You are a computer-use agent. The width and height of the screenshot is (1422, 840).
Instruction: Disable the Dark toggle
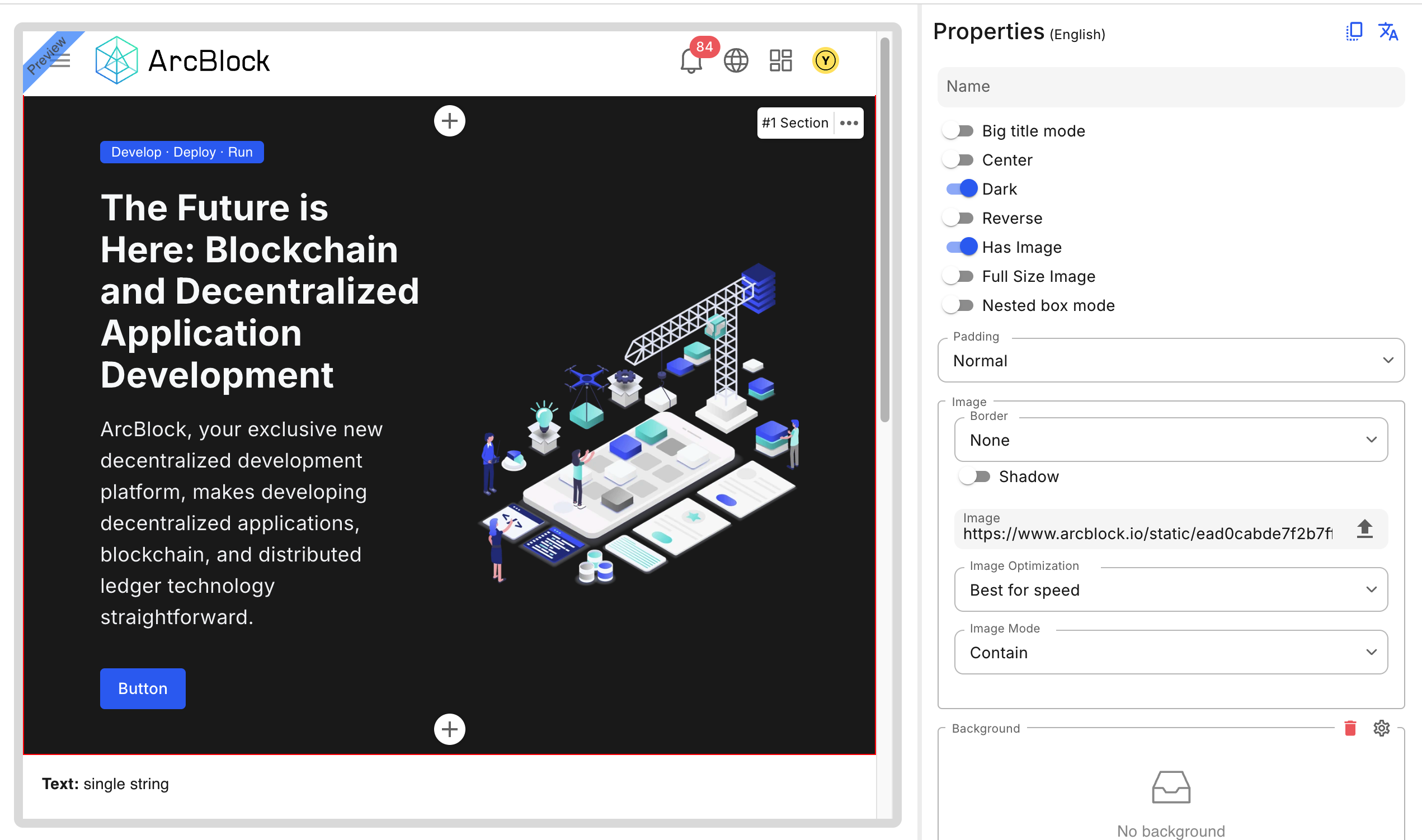tap(961, 188)
